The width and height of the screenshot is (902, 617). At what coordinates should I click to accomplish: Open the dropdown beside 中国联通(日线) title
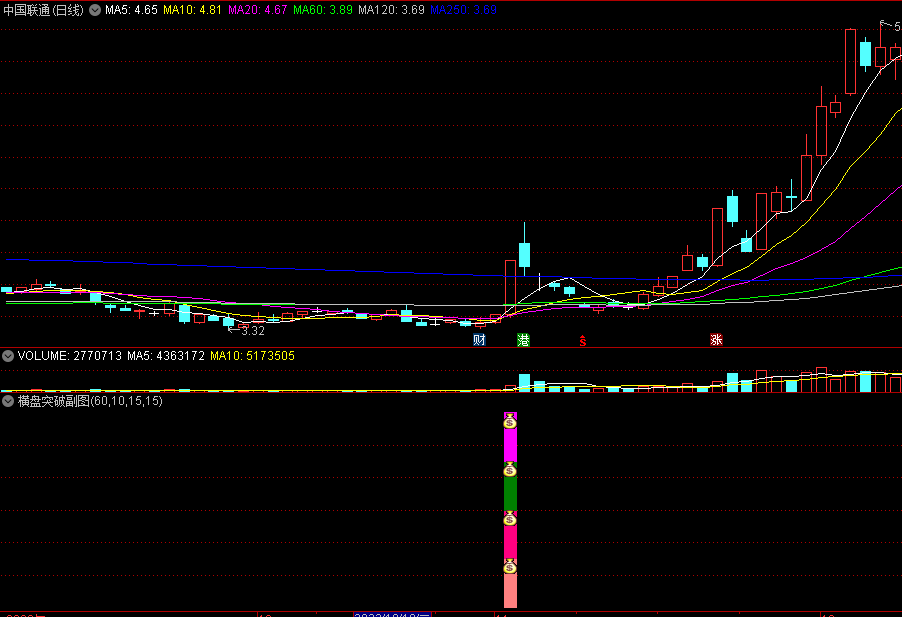95,10
